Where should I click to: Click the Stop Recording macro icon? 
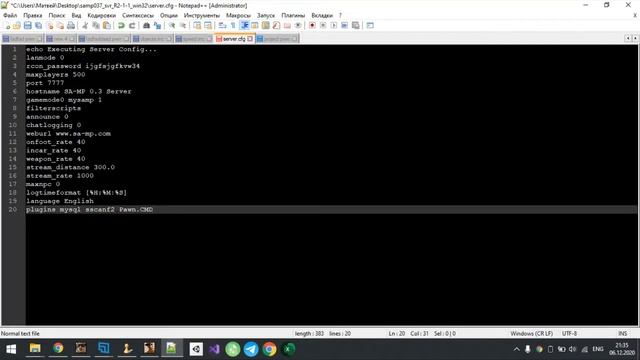tap(323, 25)
